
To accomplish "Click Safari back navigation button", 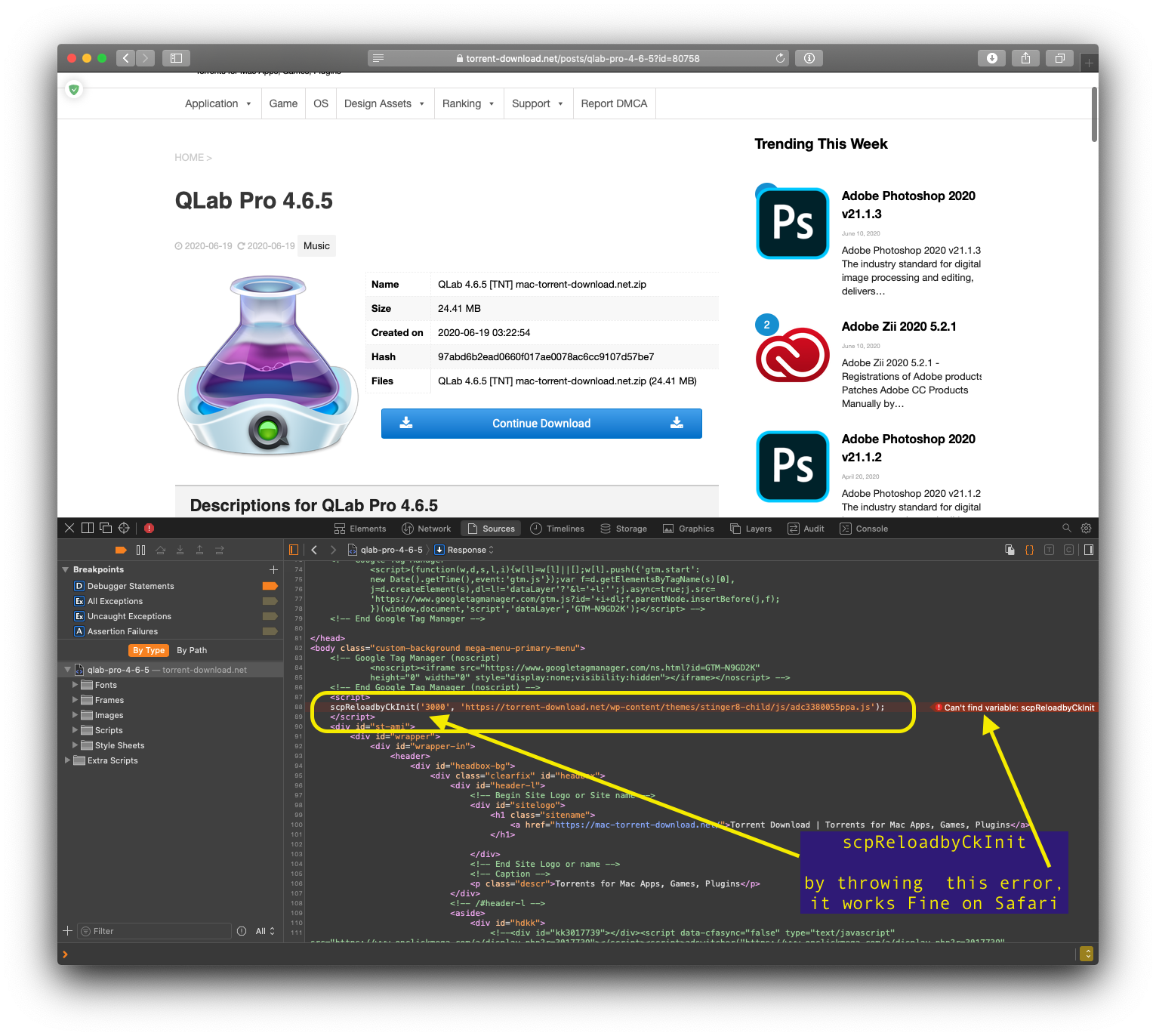I will click(x=126, y=57).
